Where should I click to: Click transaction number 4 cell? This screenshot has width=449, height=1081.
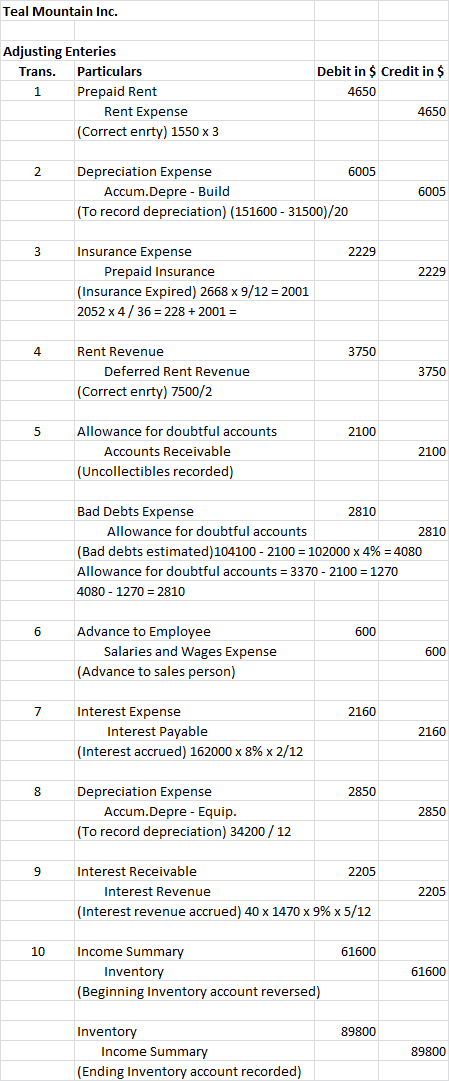point(38,352)
